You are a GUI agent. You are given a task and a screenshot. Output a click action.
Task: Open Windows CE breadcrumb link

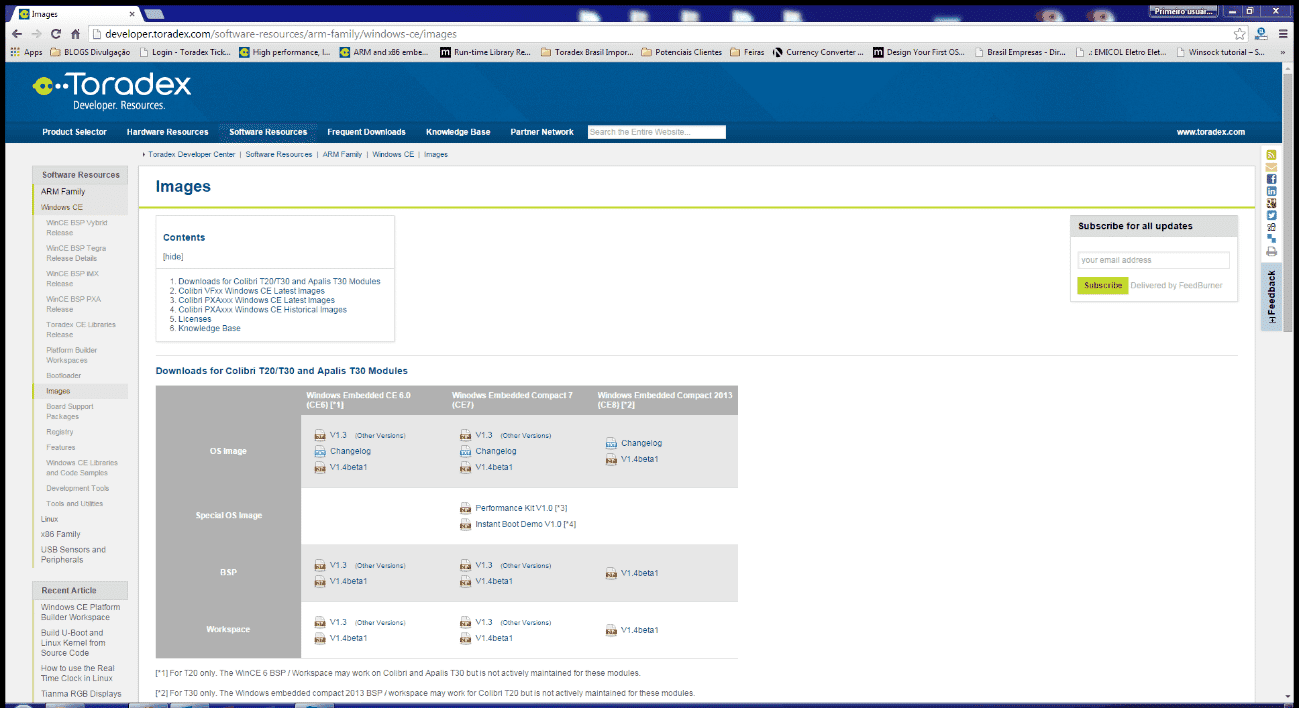click(x=393, y=155)
